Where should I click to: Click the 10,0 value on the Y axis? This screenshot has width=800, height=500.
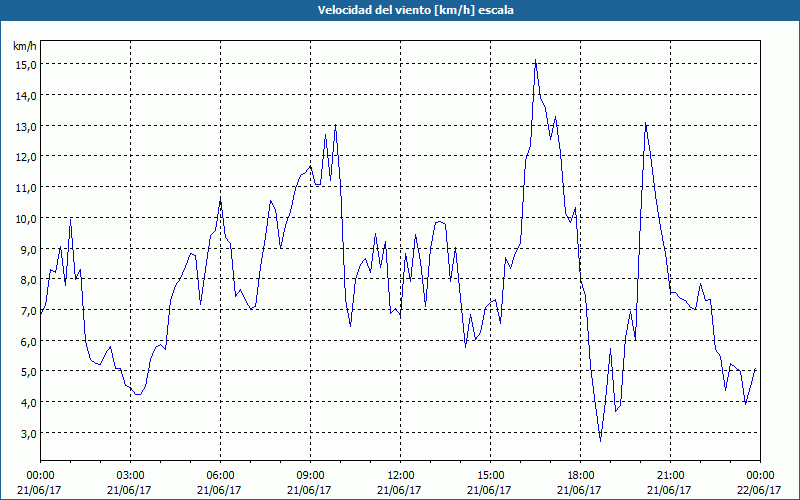coord(26,218)
